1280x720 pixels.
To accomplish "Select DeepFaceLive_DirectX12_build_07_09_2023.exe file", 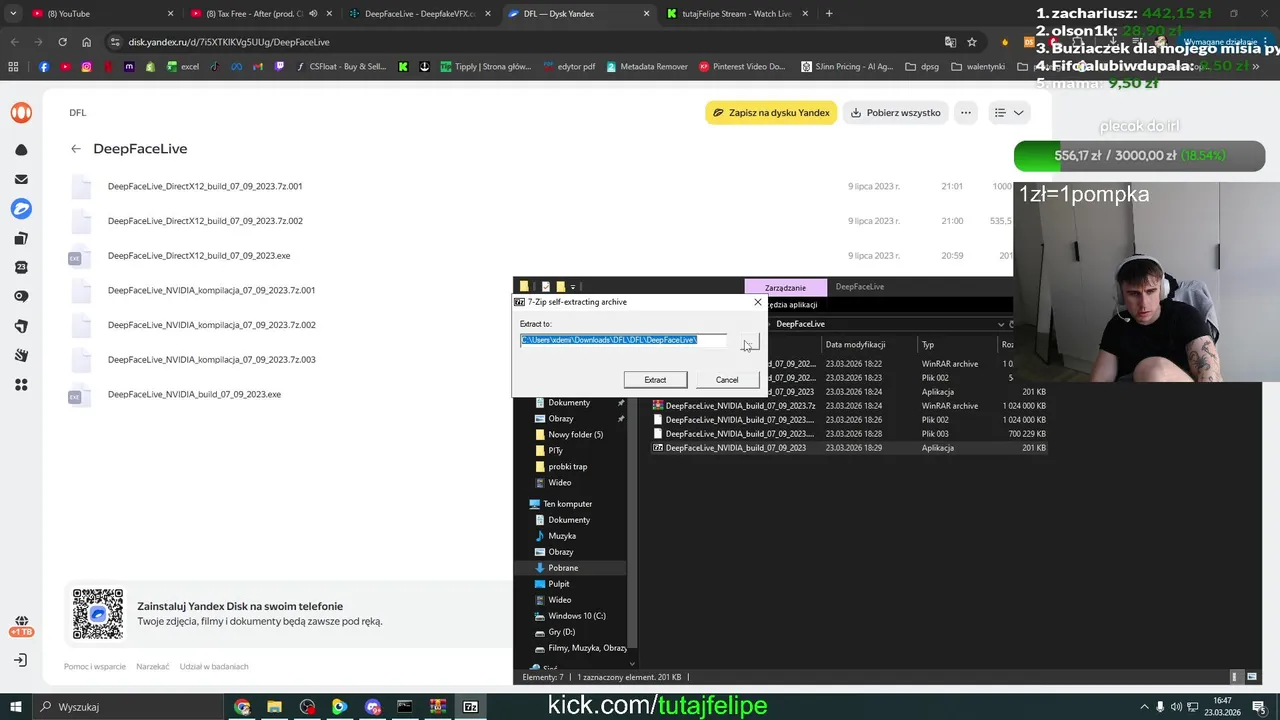I will (x=199, y=256).
